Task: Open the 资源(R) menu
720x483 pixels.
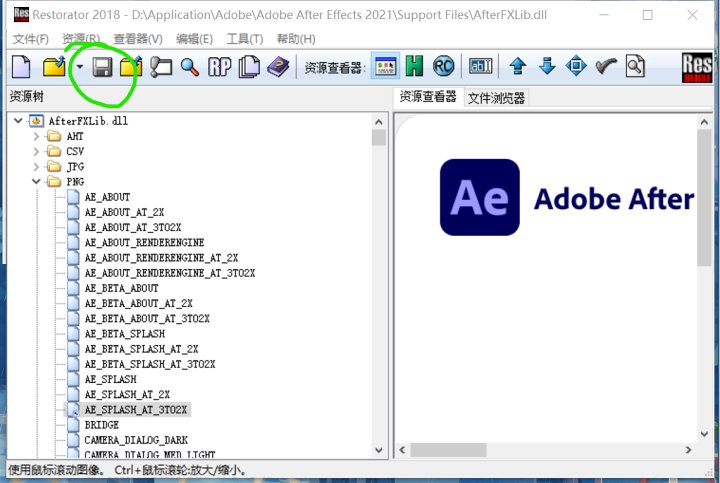Action: (x=81, y=39)
